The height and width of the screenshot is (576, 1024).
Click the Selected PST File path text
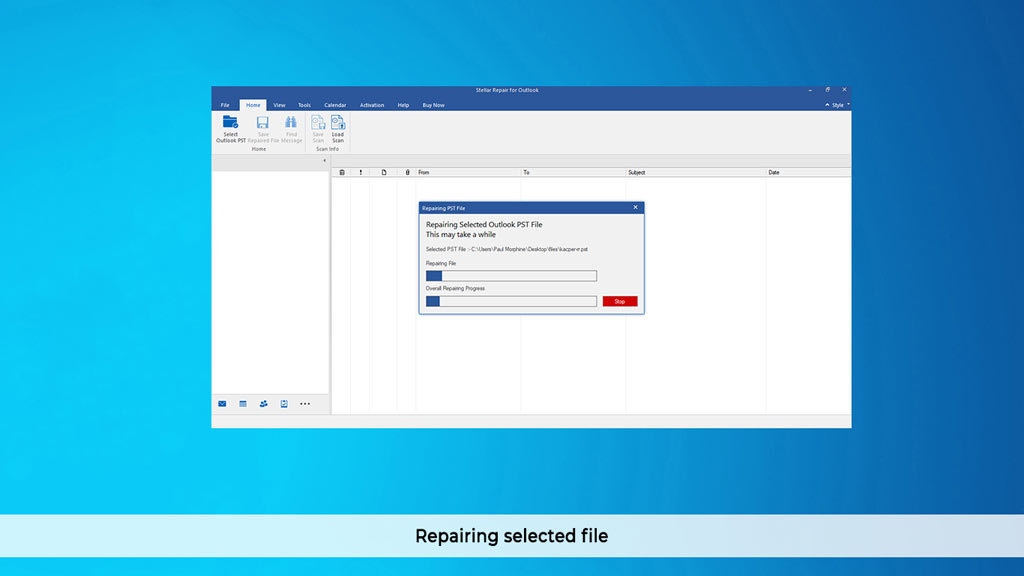point(507,249)
